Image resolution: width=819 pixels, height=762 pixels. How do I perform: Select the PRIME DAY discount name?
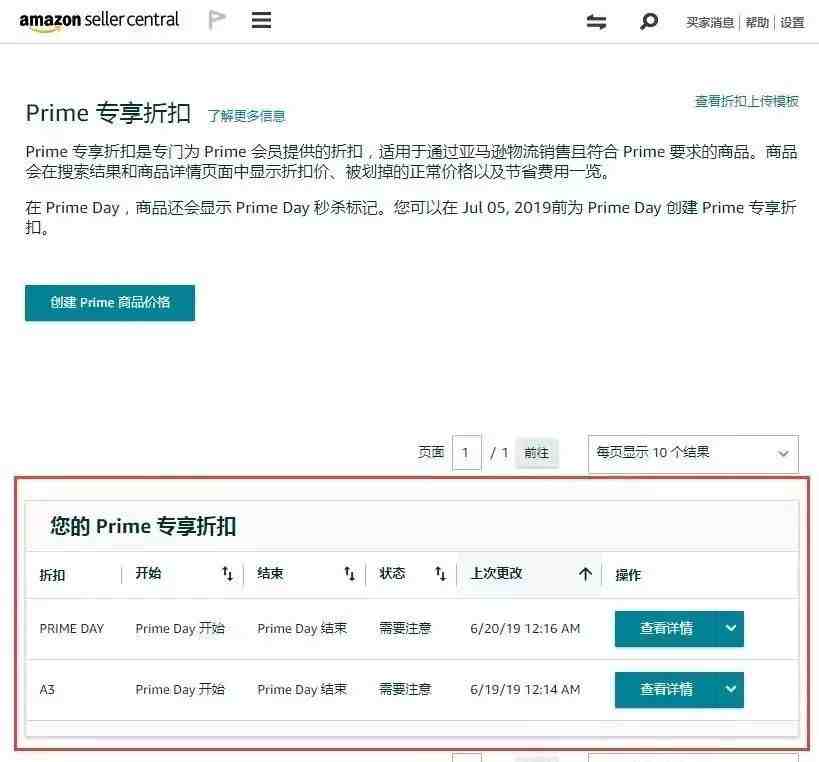point(72,629)
